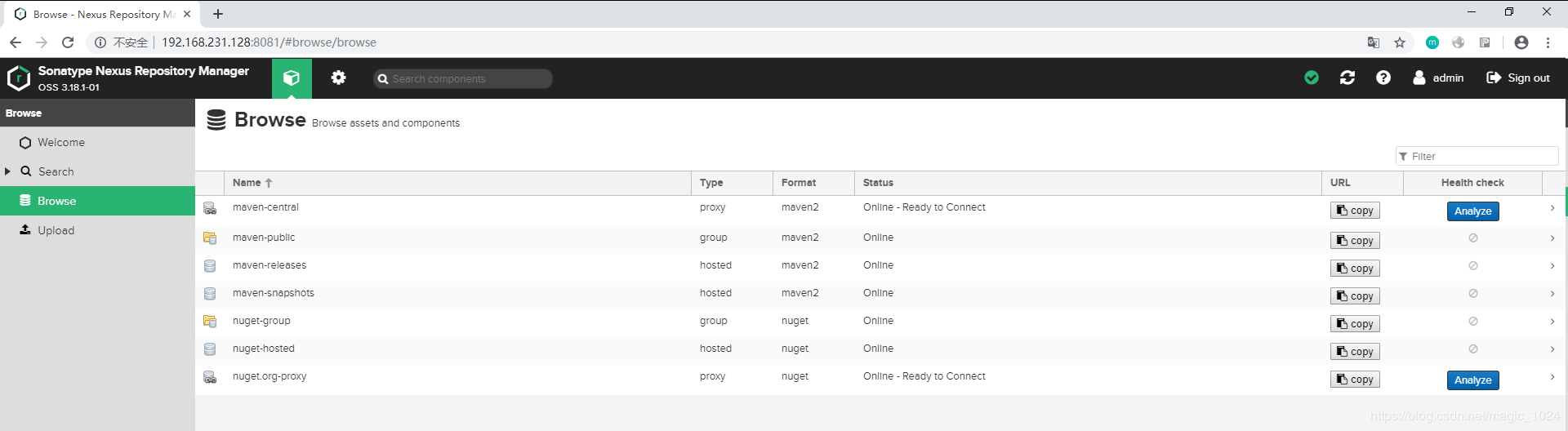Select Upload in the sidebar
1568x431 pixels.
click(97, 230)
